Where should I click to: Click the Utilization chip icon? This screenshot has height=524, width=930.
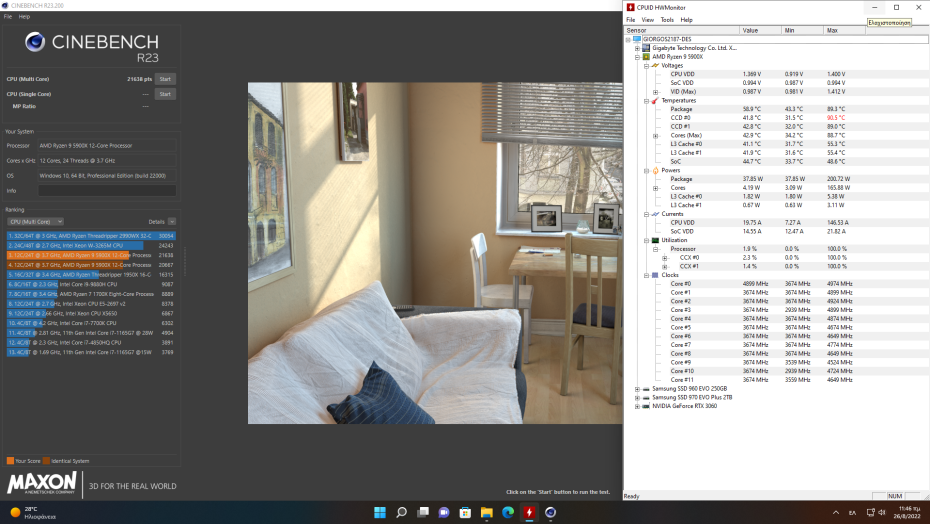pos(655,240)
